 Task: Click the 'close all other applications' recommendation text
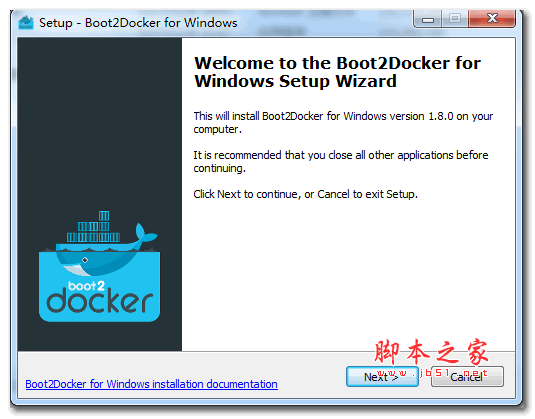[x=341, y=161]
